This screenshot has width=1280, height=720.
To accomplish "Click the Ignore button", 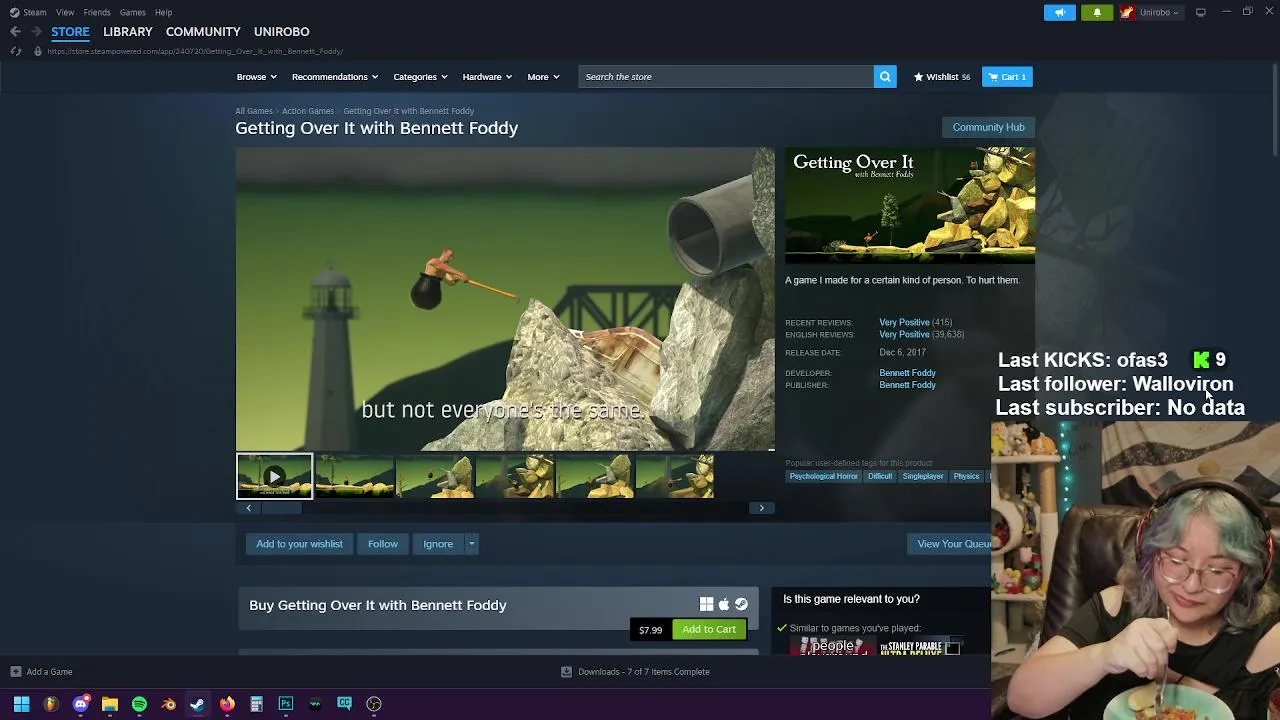I will click(x=438, y=544).
